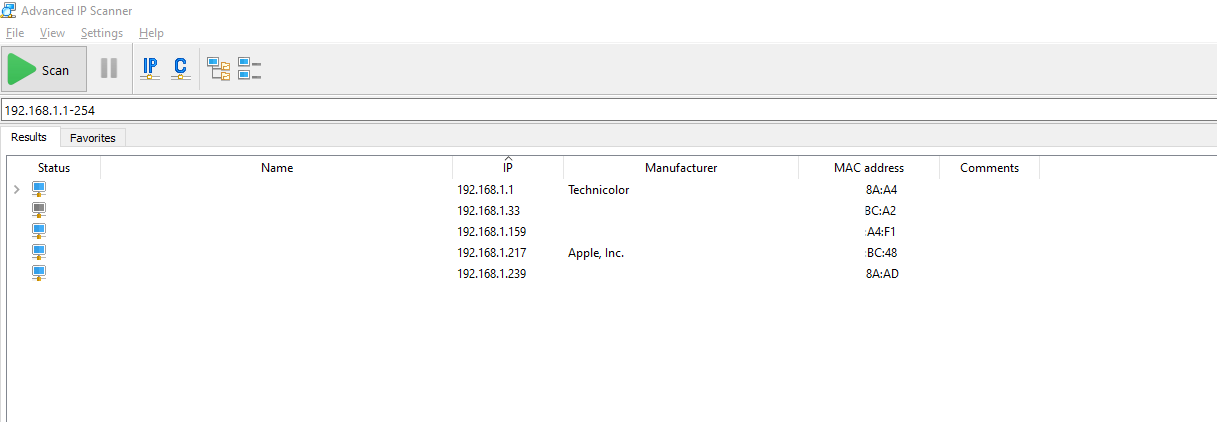Open the File menu
The height and width of the screenshot is (422, 1217).
[15, 33]
